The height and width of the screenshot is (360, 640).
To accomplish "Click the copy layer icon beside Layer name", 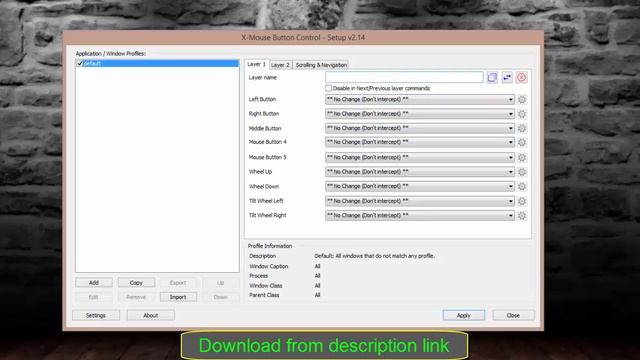I will click(x=492, y=78).
